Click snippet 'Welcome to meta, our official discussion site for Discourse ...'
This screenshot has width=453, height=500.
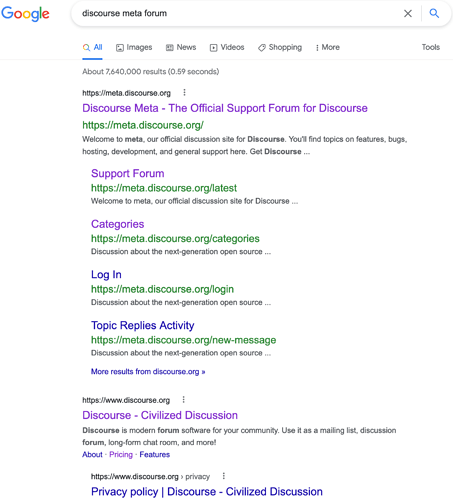click(194, 201)
